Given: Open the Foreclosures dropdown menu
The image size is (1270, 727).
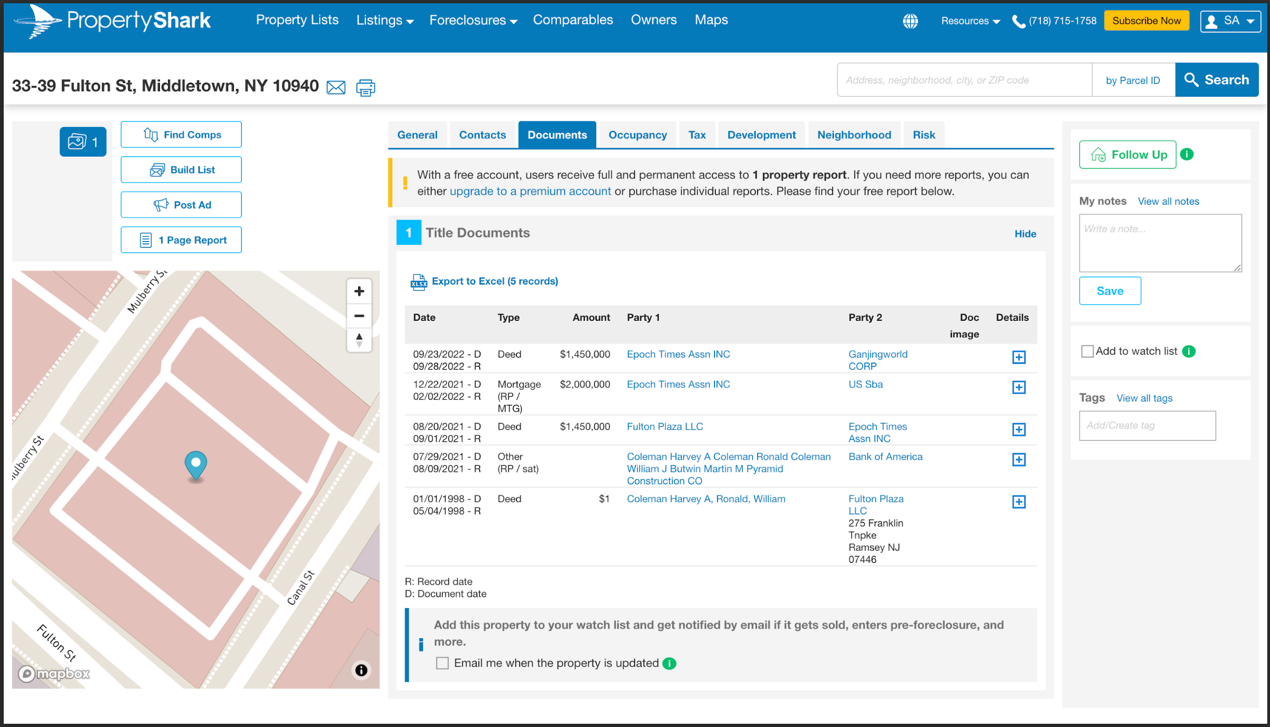Looking at the screenshot, I should (x=472, y=20).
